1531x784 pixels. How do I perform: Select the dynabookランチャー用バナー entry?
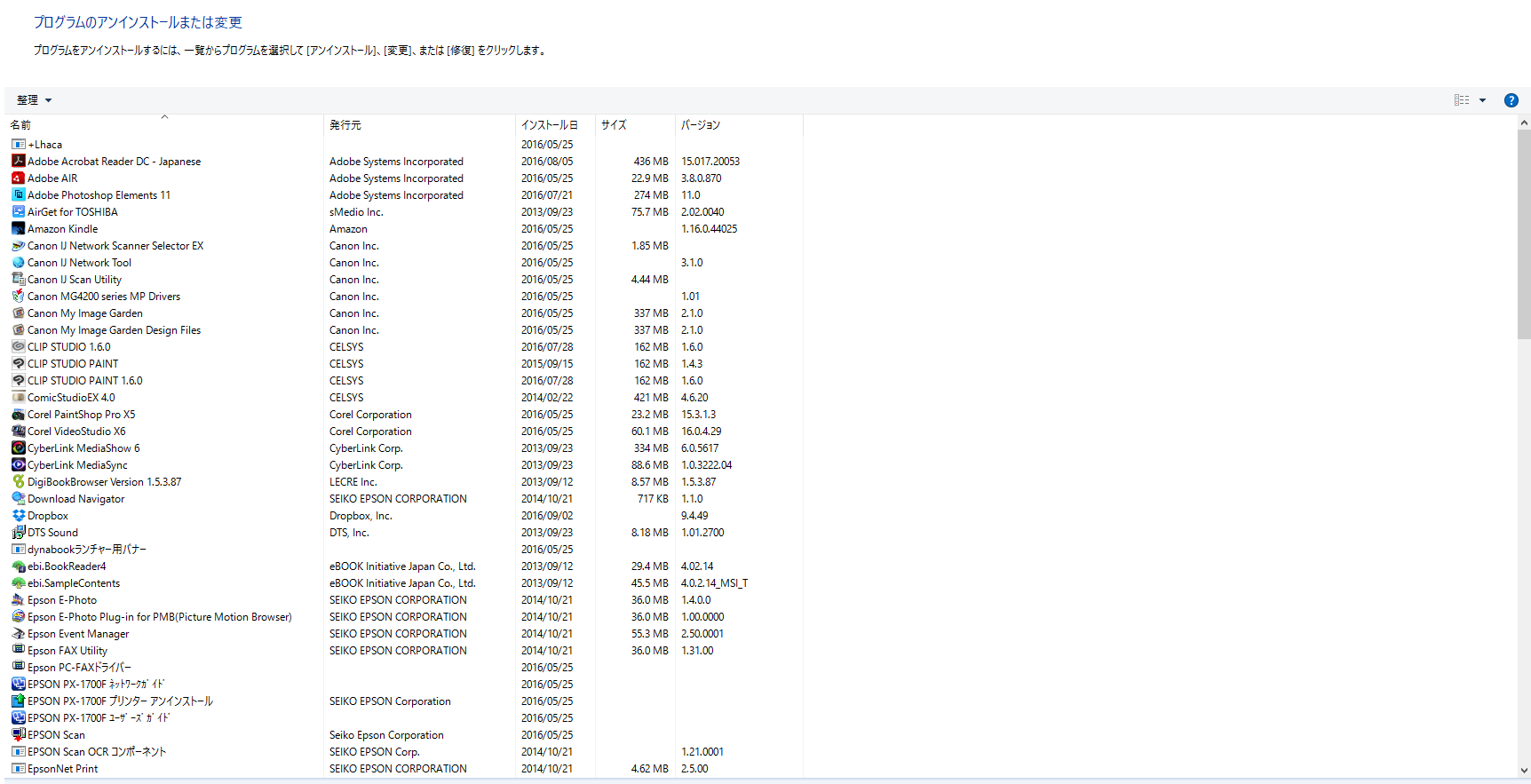tap(87, 550)
